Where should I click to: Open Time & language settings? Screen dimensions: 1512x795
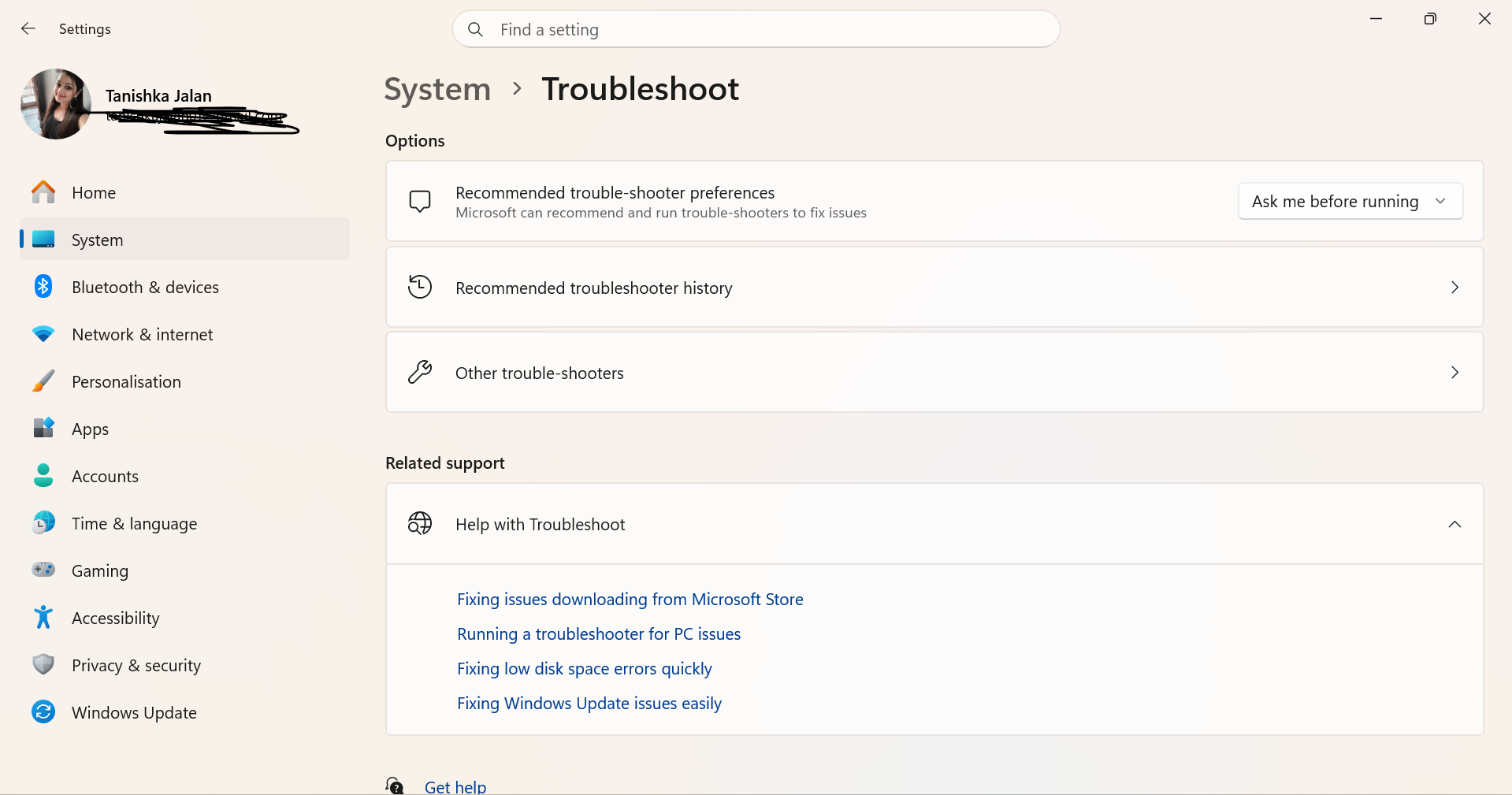(184, 523)
